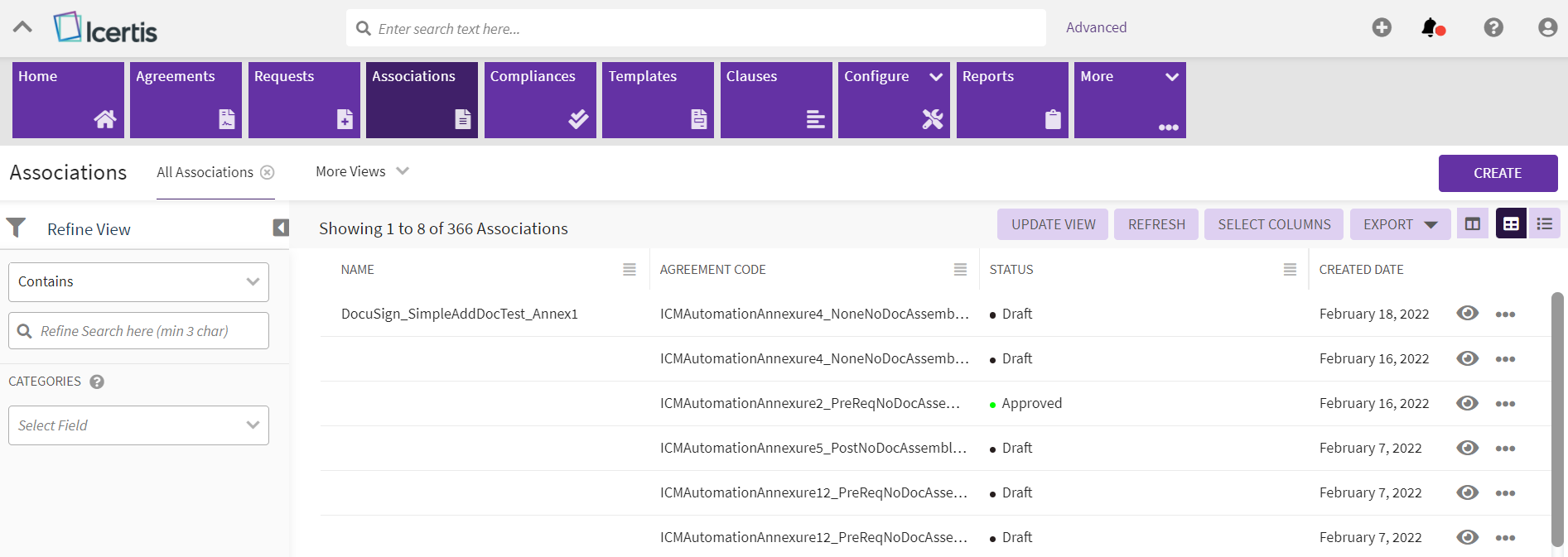Image resolution: width=1568 pixels, height=557 pixels.
Task: Expand the Contains filter dropdown
Action: 138,282
